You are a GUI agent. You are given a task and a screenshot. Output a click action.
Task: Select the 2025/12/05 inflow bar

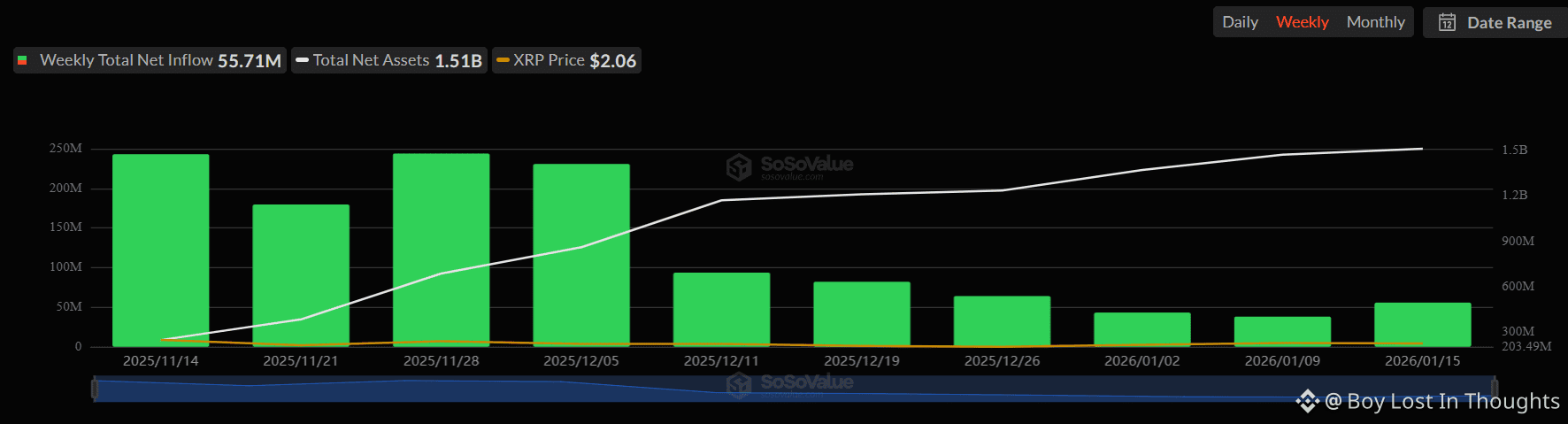tap(581, 255)
